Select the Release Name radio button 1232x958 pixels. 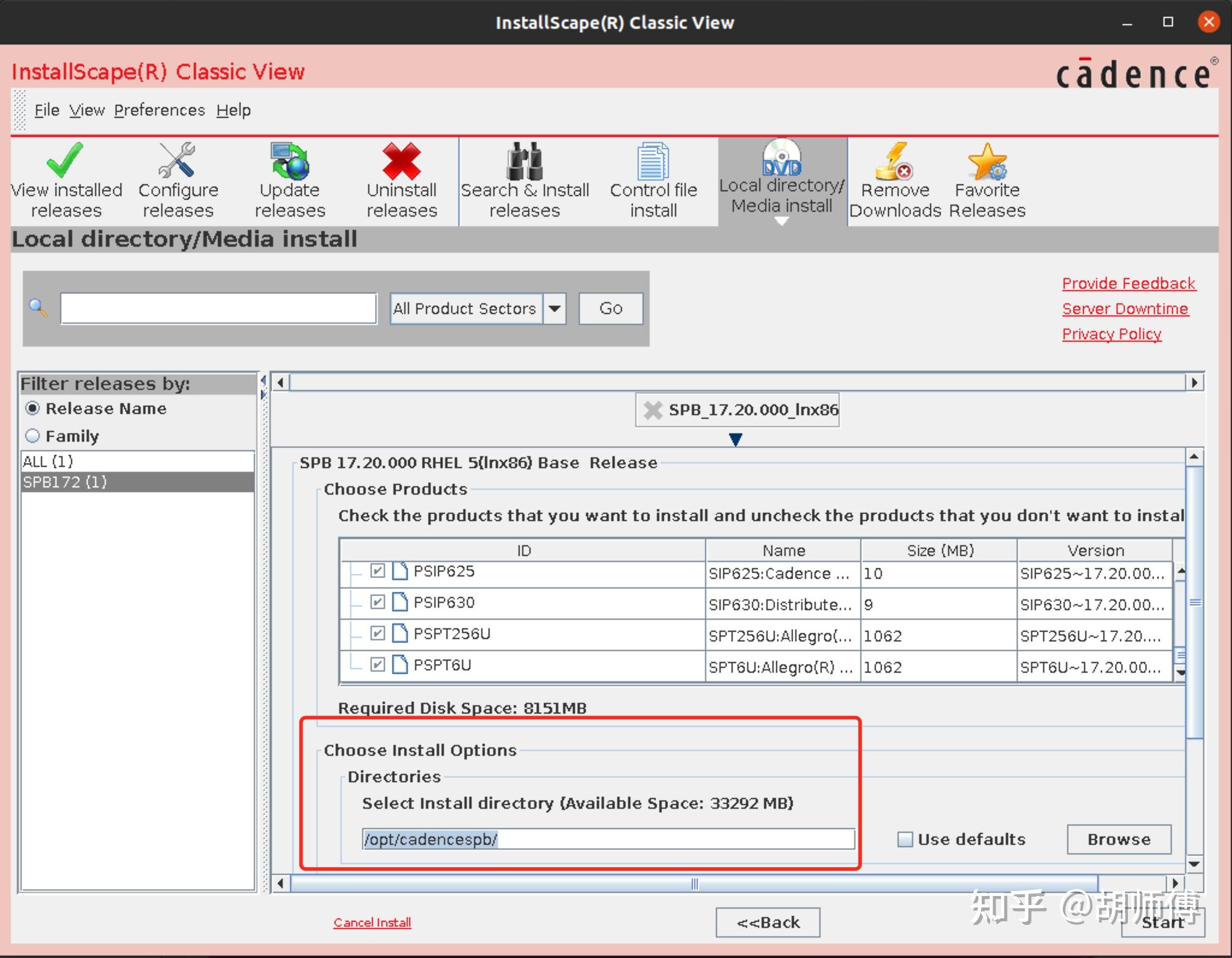click(x=32, y=409)
